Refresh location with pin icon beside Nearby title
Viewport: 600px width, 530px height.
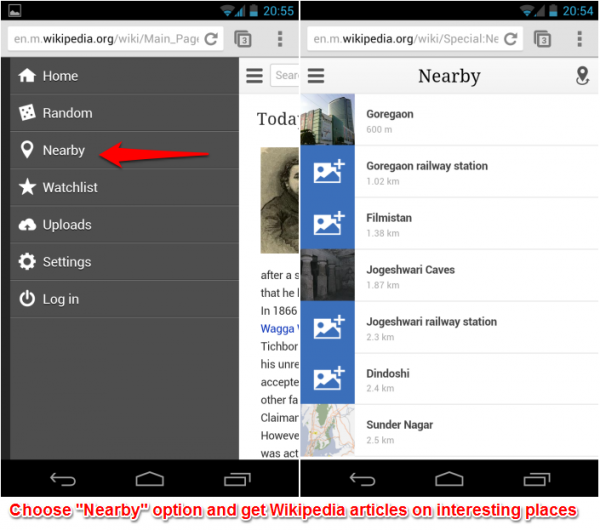pos(582,76)
